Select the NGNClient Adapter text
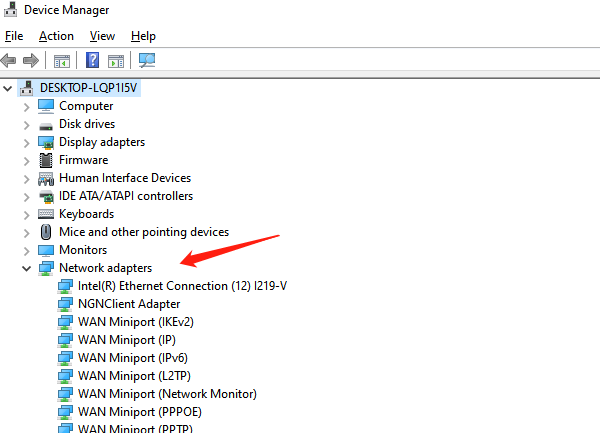600x433 pixels. pyautogui.click(x=129, y=304)
